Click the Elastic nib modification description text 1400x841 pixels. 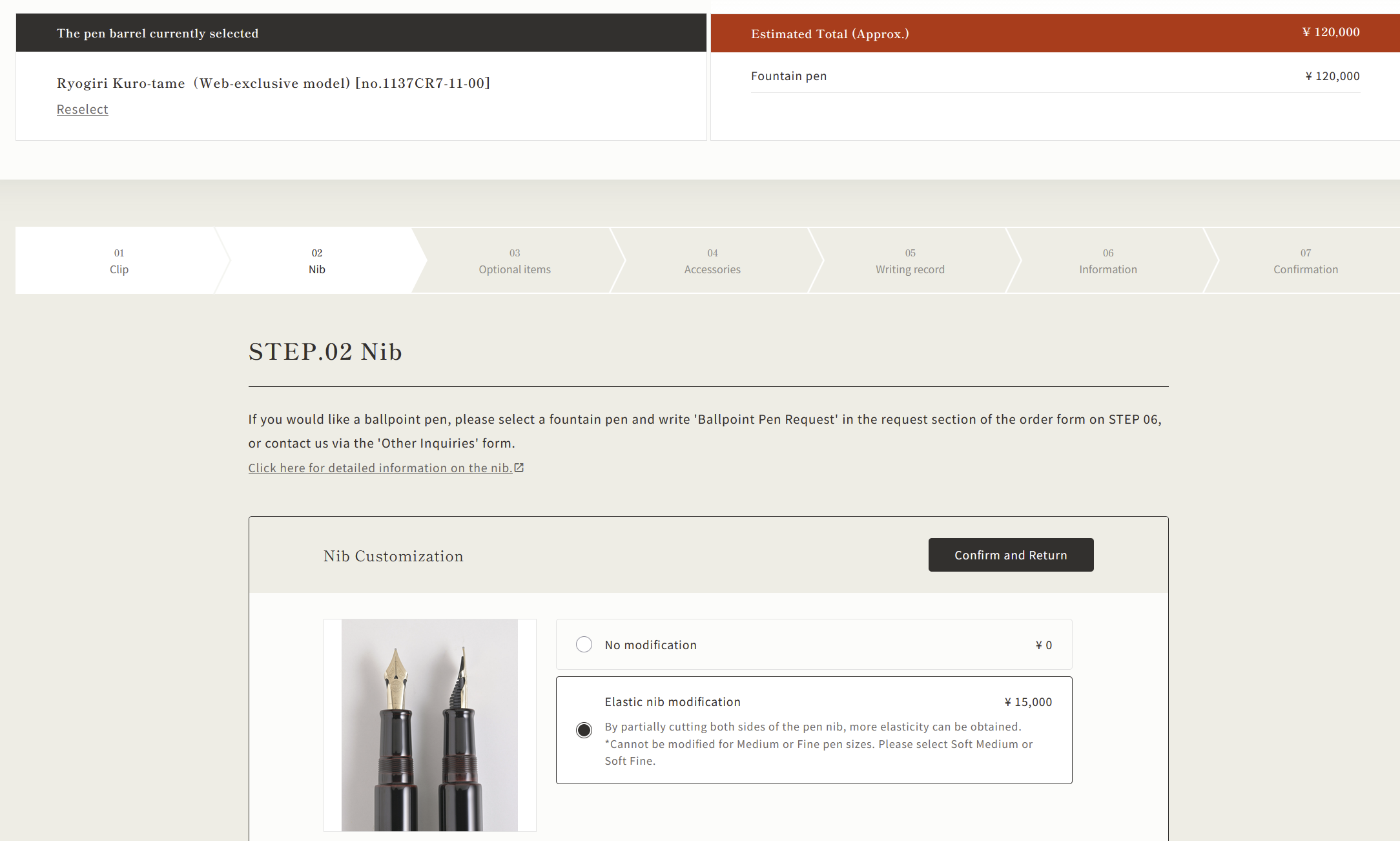point(818,743)
